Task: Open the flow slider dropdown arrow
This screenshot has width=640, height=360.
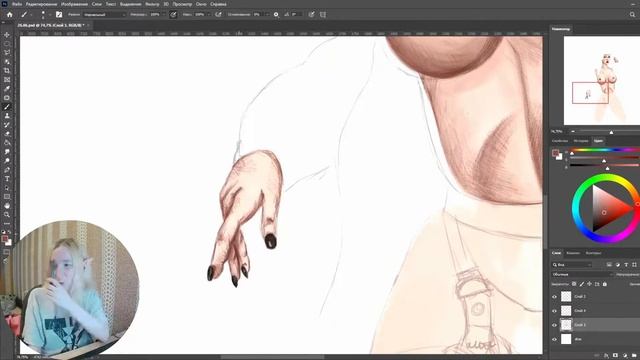Action: point(209,14)
